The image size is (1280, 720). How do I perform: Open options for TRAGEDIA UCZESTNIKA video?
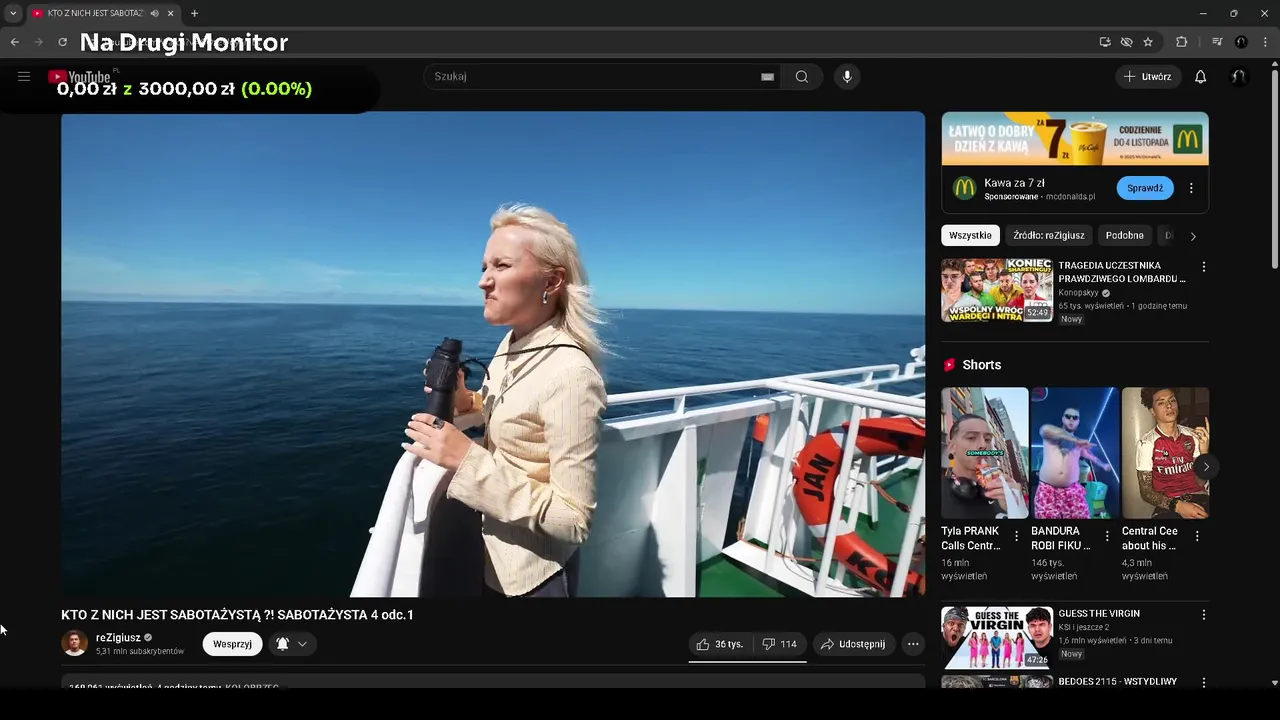point(1204,267)
